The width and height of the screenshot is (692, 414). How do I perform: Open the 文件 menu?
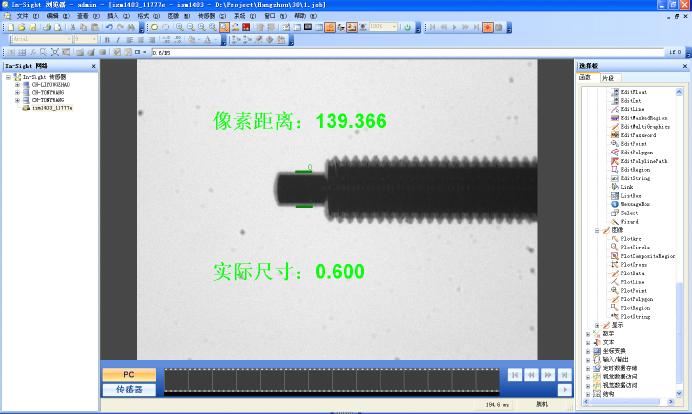pyautogui.click(x=27, y=16)
